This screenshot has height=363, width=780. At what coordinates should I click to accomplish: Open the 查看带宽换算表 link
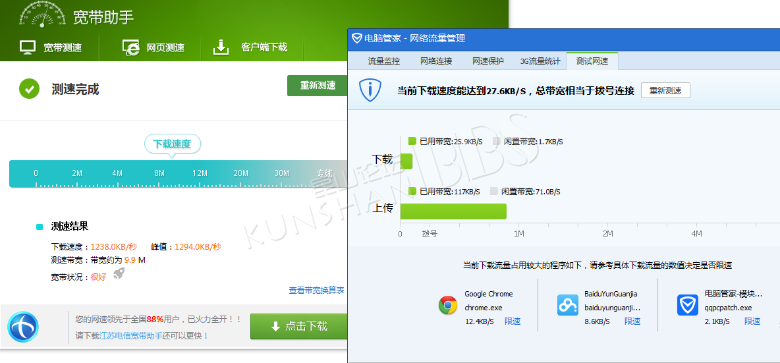[x=316, y=290]
